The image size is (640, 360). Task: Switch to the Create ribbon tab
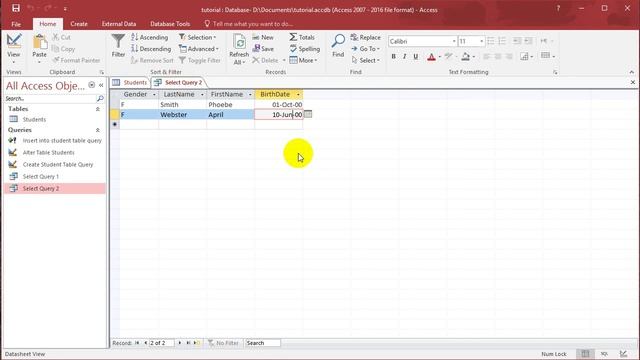coord(79,24)
